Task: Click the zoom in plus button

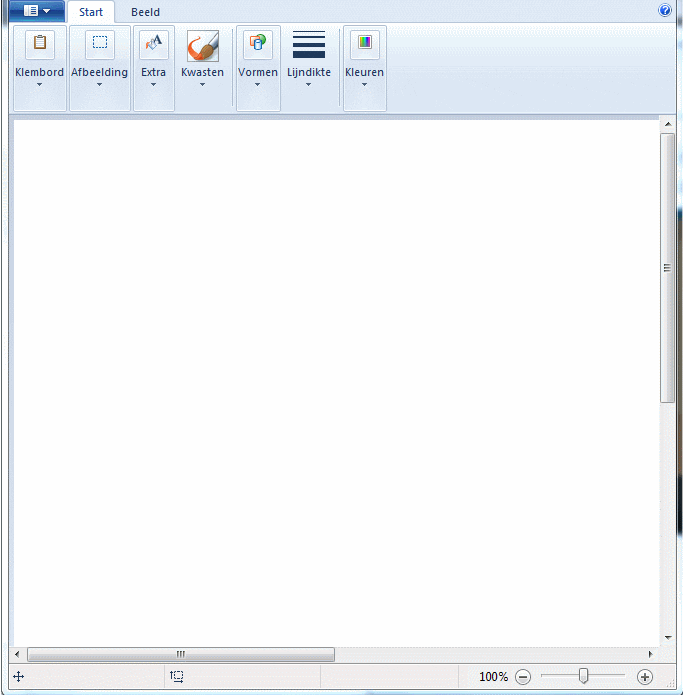Action: (645, 677)
